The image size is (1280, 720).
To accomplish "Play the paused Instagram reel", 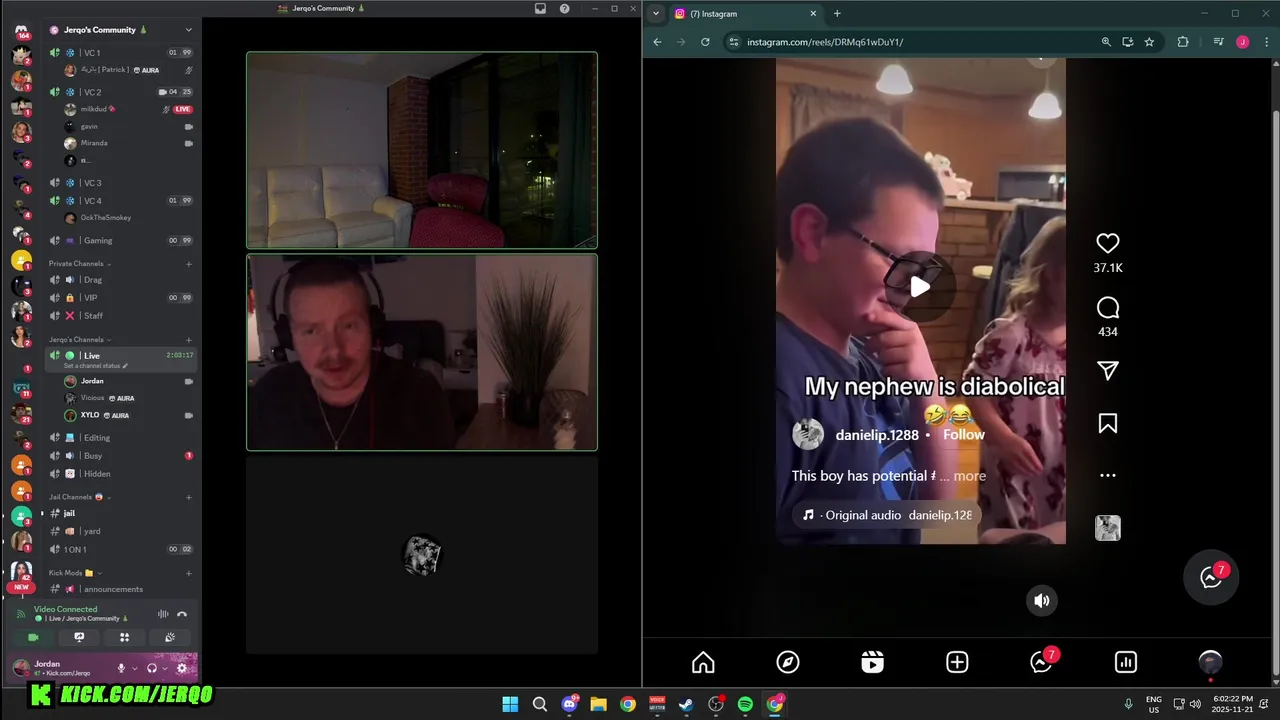I will (x=920, y=287).
